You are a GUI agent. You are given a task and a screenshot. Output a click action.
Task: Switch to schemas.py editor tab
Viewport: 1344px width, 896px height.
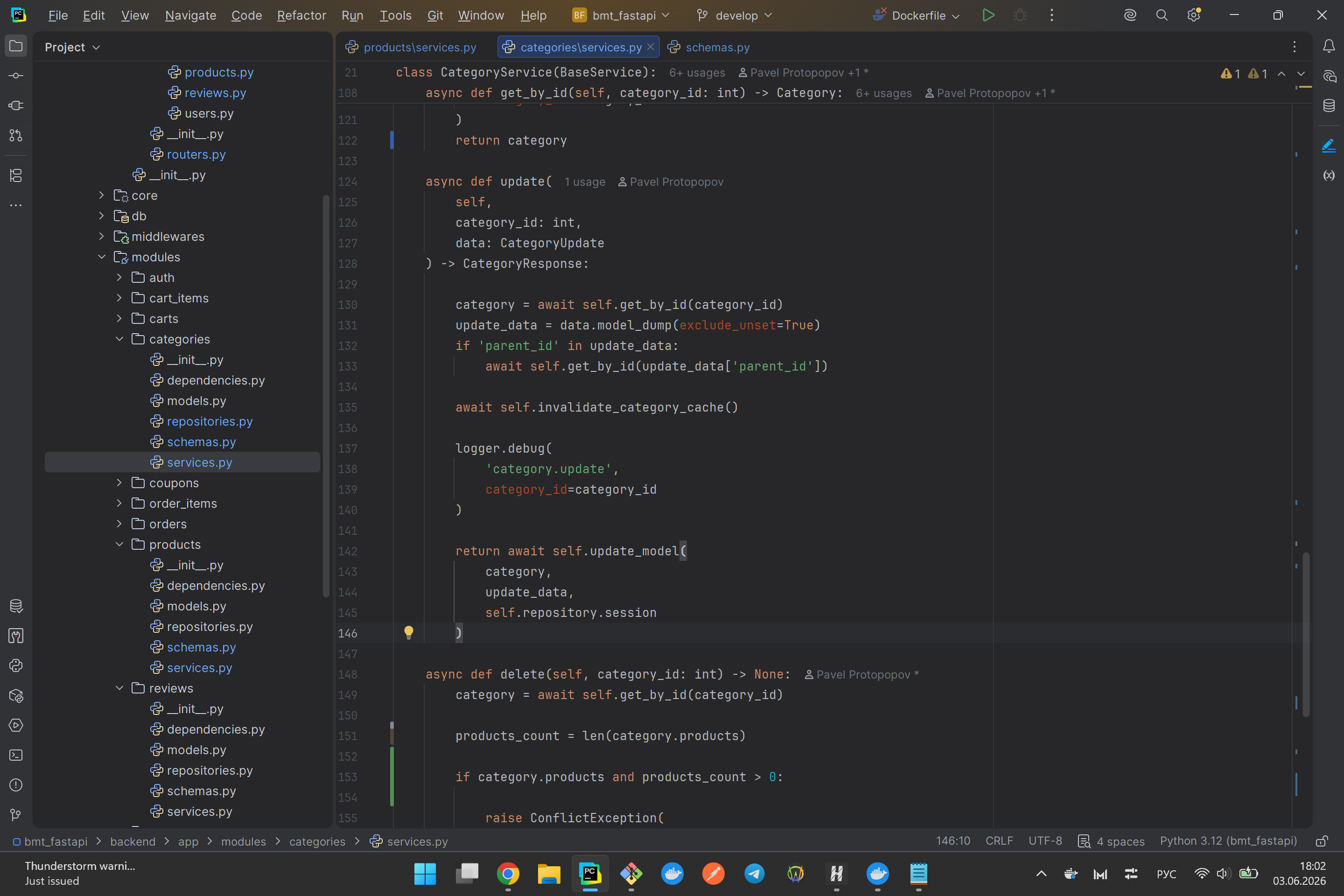click(709, 47)
